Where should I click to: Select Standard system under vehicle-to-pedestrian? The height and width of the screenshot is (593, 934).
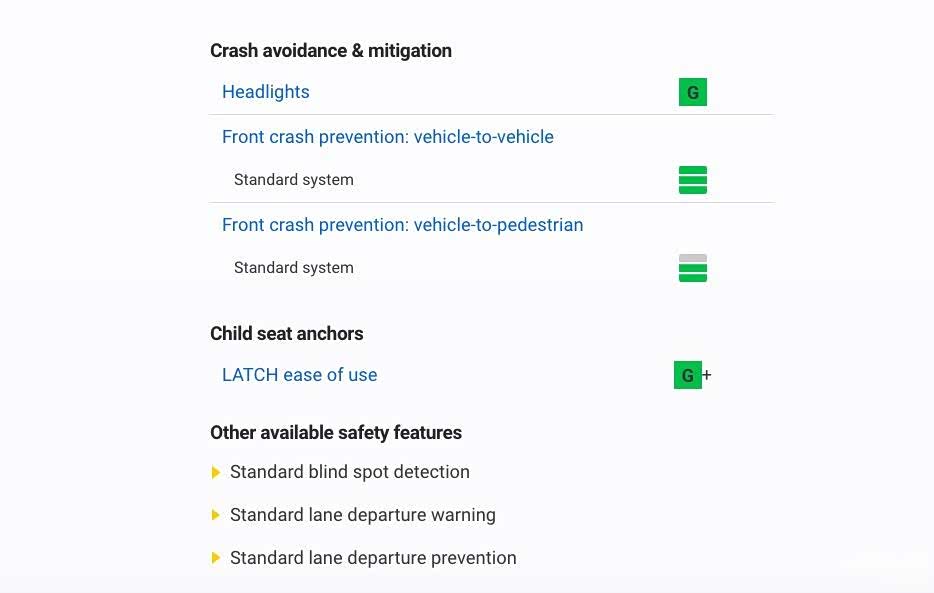click(294, 268)
